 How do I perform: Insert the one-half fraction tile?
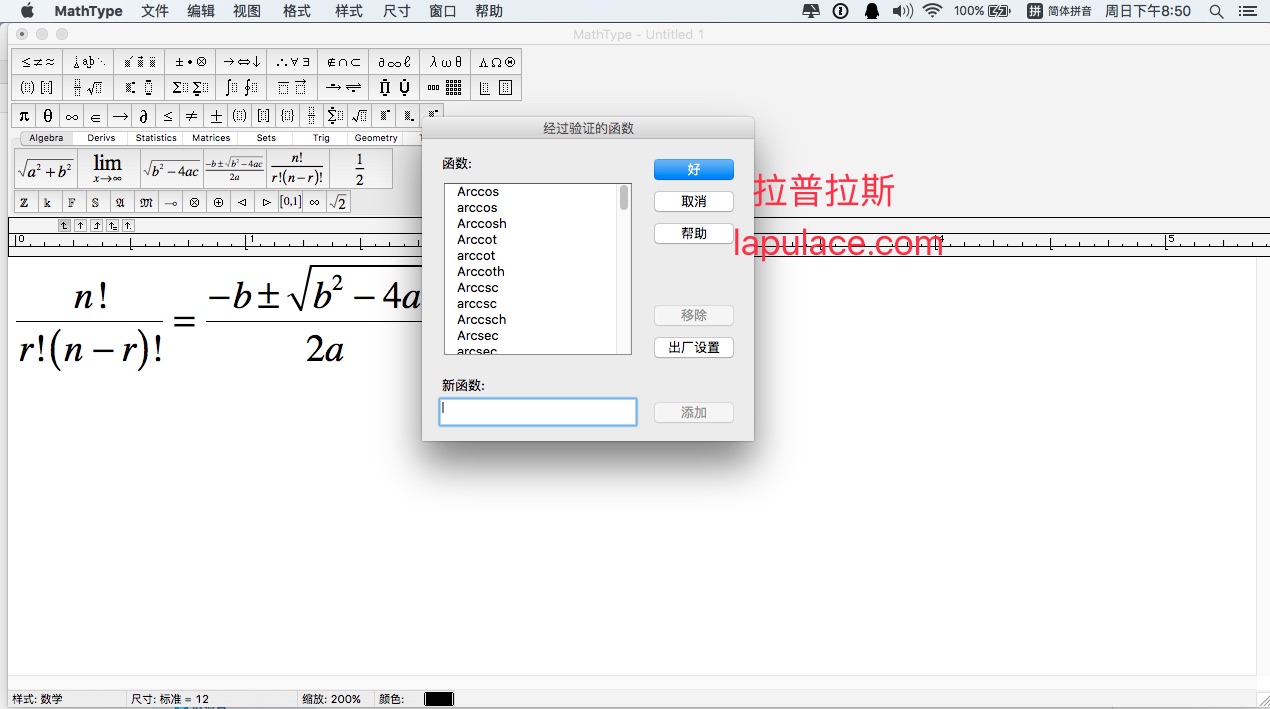coord(360,168)
